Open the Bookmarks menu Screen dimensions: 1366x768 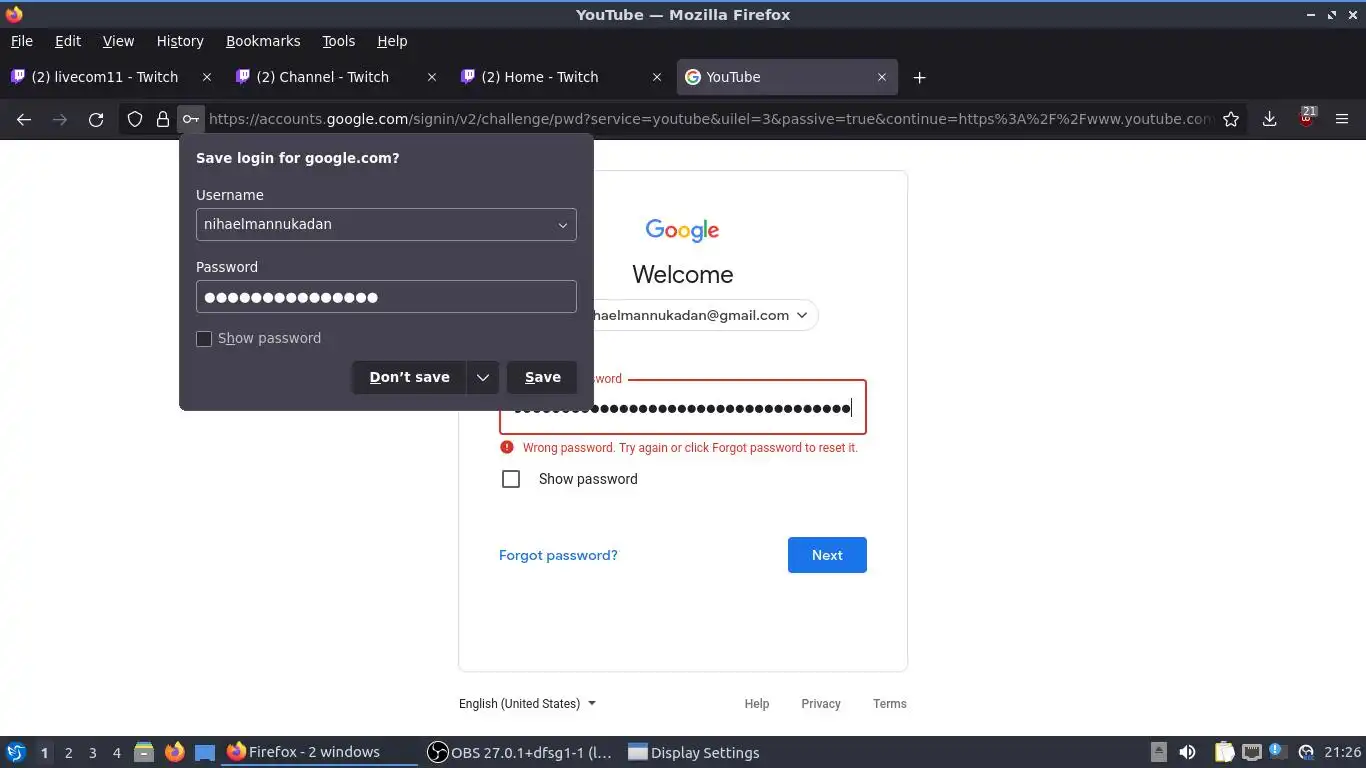click(263, 41)
